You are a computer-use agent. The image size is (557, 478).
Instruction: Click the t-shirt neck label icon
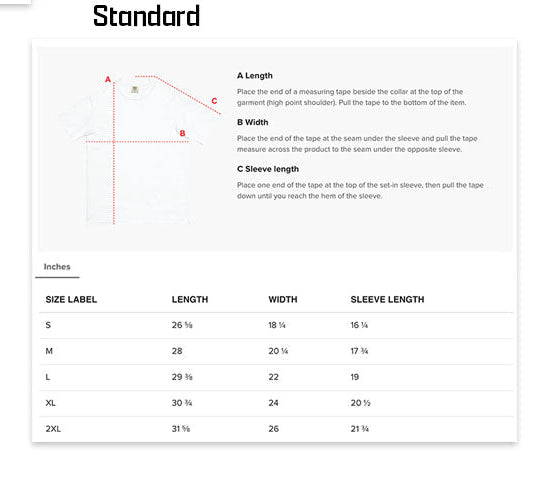(x=135, y=89)
